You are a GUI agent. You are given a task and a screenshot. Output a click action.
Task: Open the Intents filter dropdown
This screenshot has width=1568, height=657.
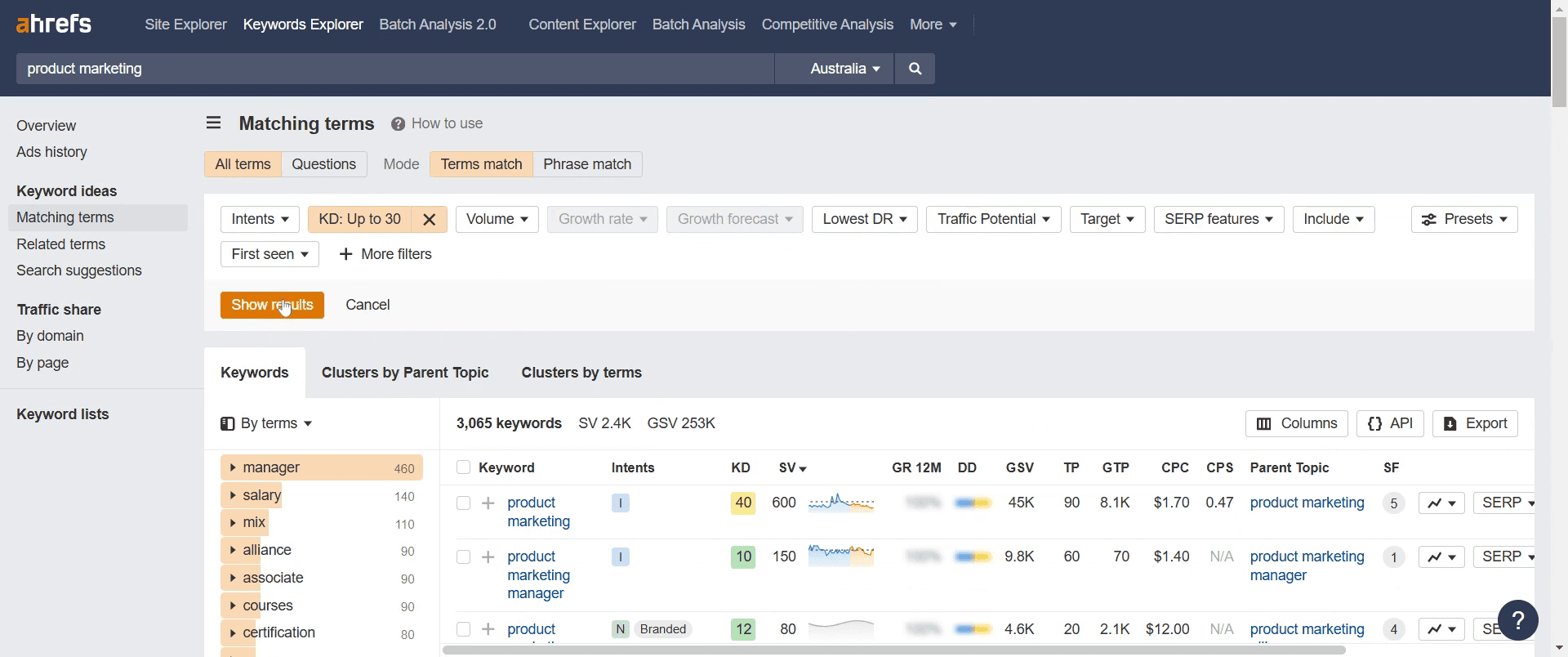click(260, 219)
